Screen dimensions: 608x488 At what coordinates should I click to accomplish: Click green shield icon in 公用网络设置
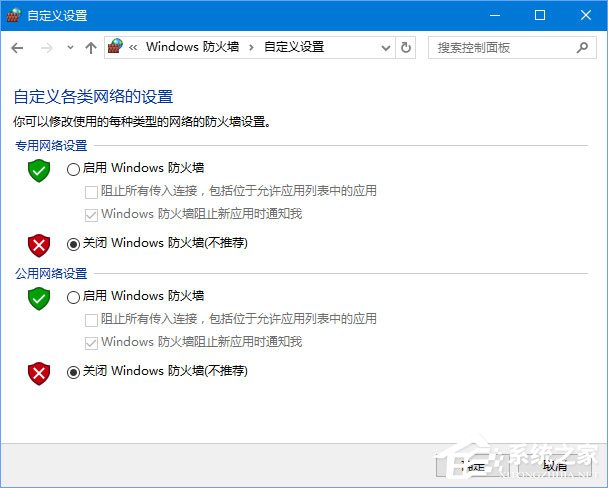point(39,298)
